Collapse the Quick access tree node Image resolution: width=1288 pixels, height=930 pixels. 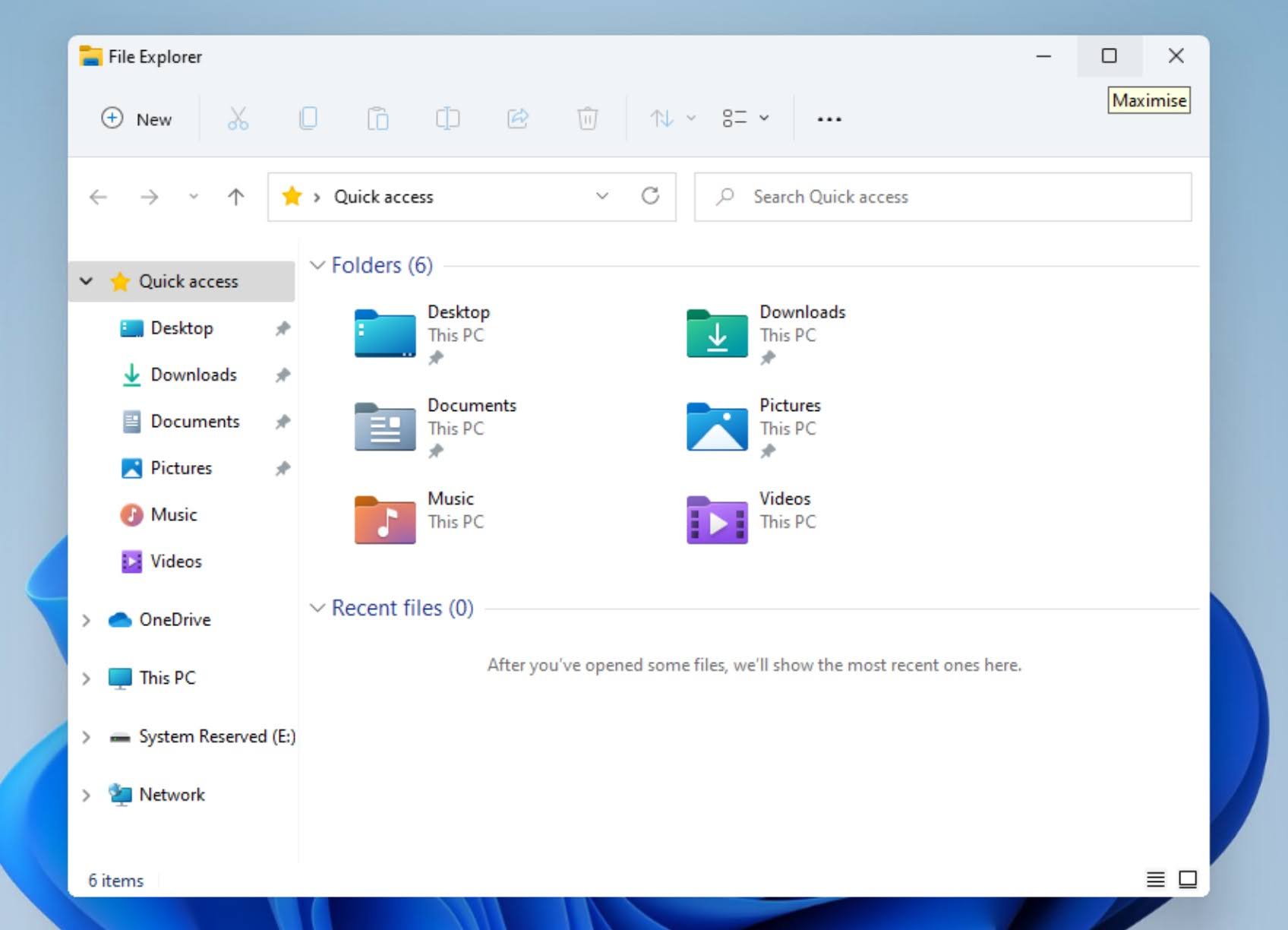pyautogui.click(x=87, y=281)
